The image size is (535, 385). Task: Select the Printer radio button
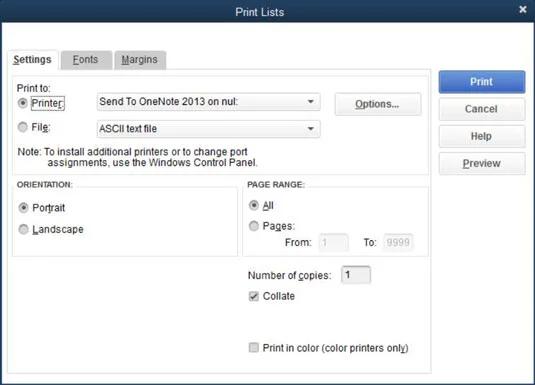[23, 103]
